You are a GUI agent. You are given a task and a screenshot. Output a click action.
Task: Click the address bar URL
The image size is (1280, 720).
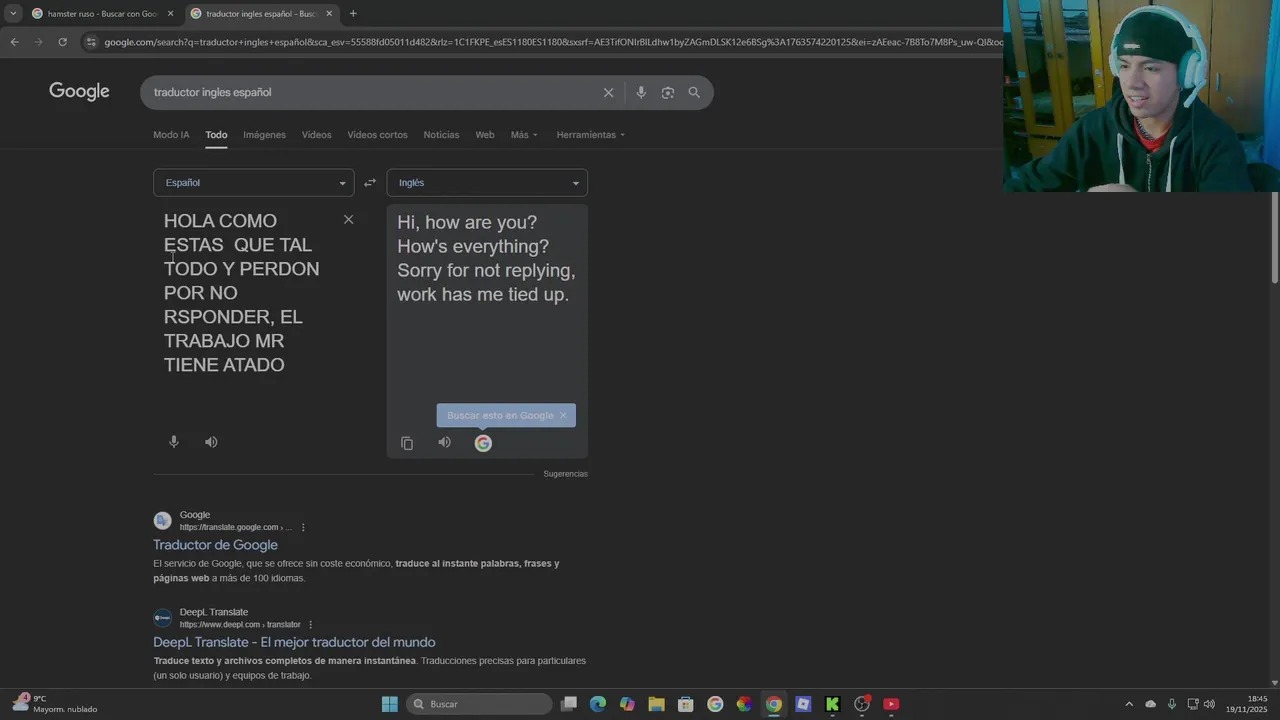pyautogui.click(x=552, y=42)
